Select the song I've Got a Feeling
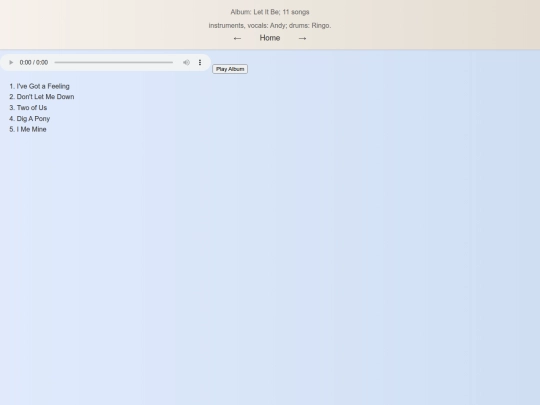This screenshot has height=405, width=540. click(43, 86)
